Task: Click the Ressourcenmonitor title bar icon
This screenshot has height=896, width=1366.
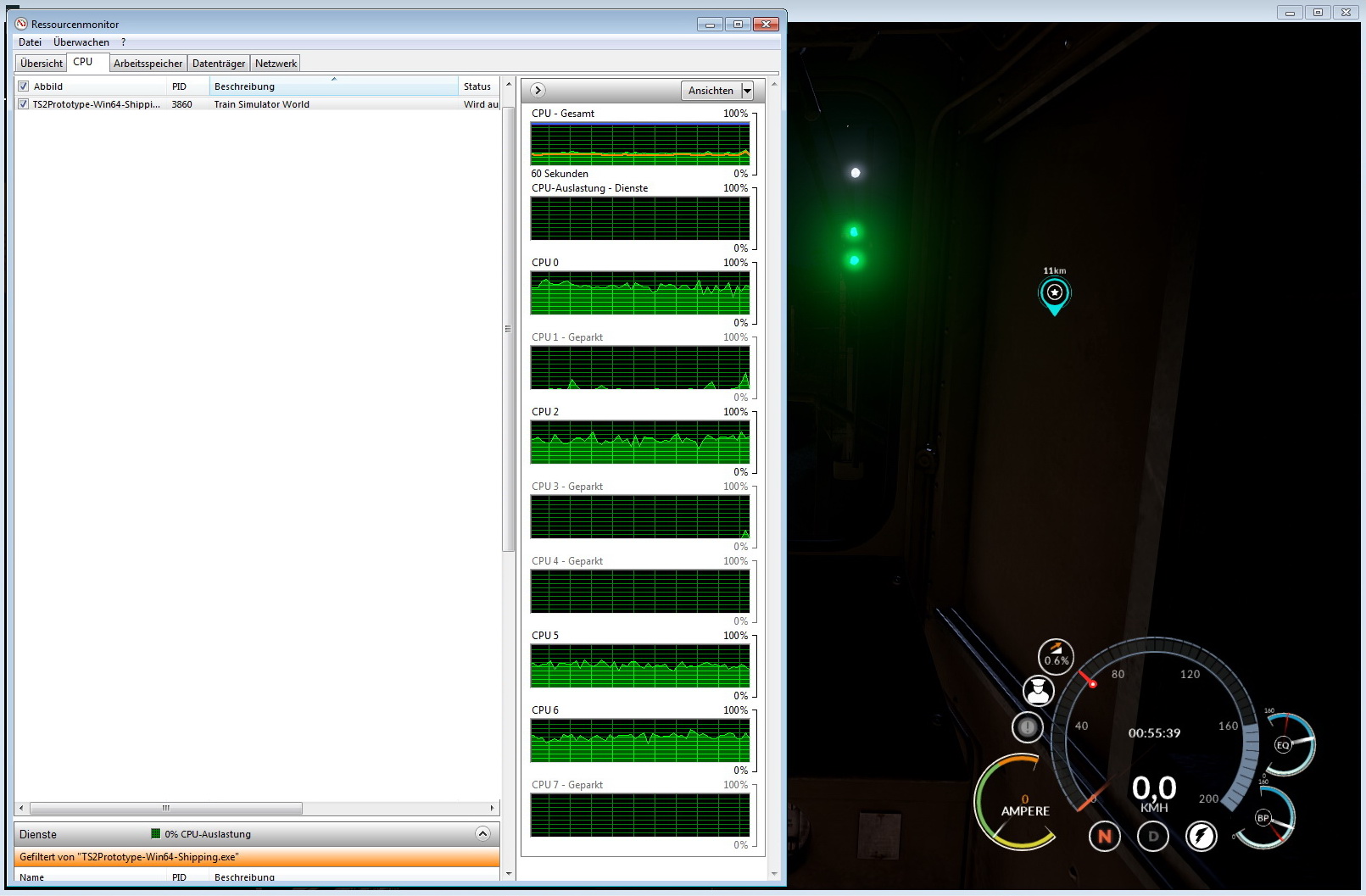Action: click(21, 24)
